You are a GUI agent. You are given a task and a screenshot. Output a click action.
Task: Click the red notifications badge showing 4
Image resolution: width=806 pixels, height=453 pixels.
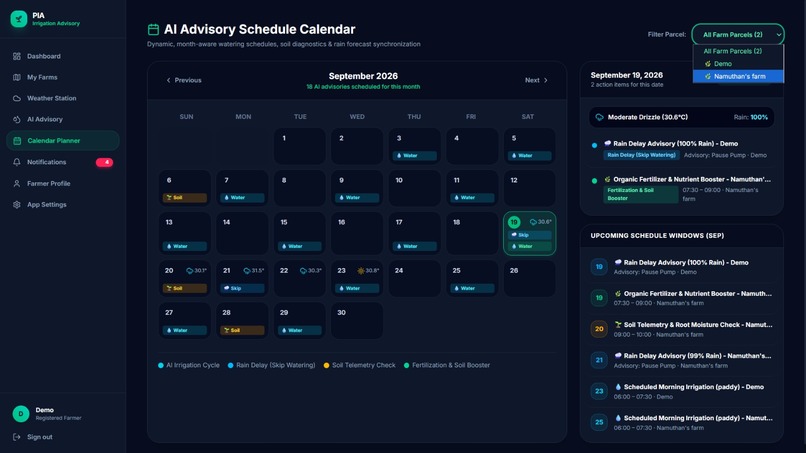104,162
